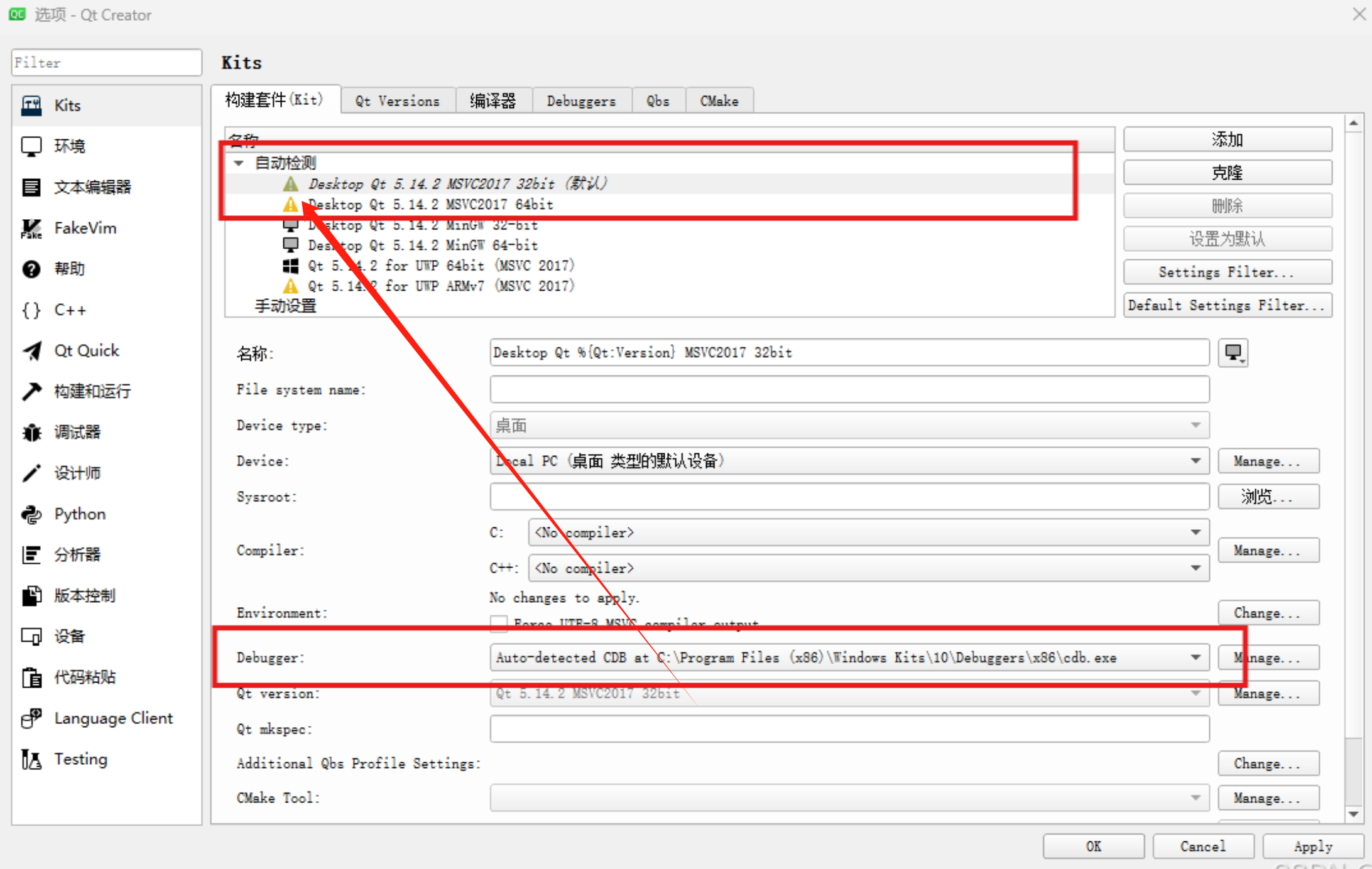The width and height of the screenshot is (1372, 869).
Task: Click the Apply button
Action: click(x=1312, y=846)
